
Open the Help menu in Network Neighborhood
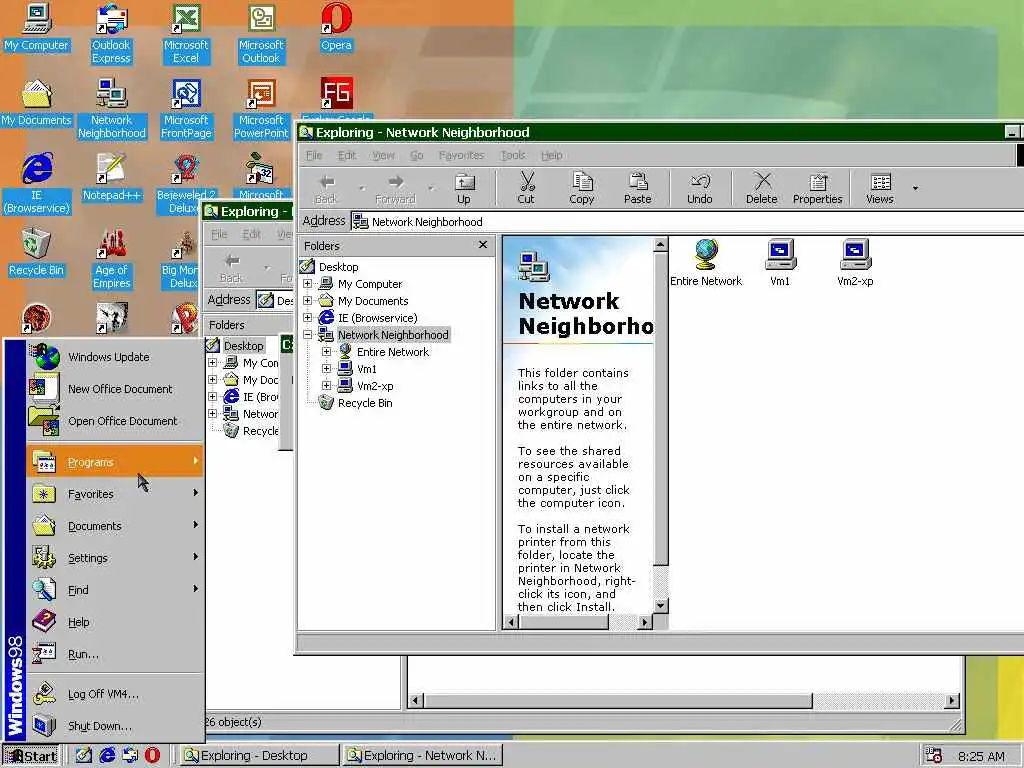click(x=552, y=155)
